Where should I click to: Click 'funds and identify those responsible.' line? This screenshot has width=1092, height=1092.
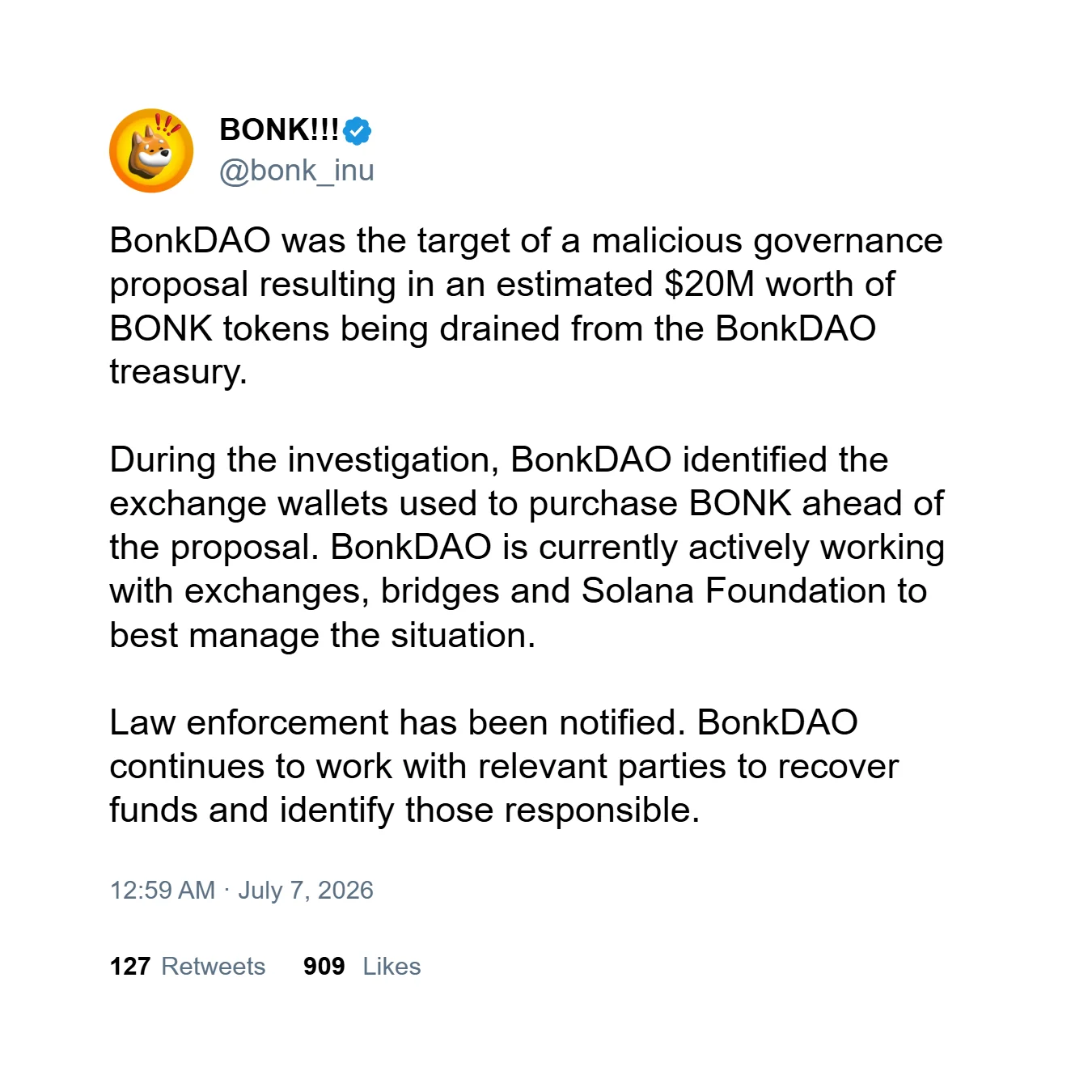pos(404,810)
